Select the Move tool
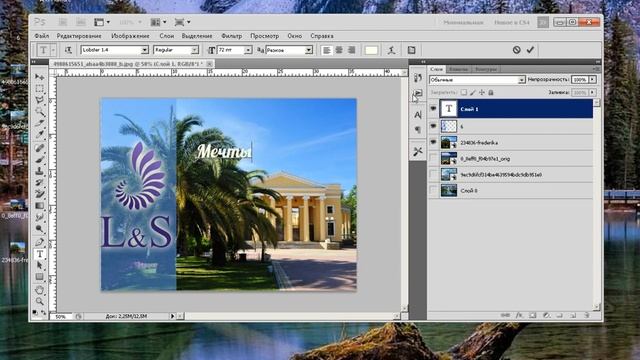The width and height of the screenshot is (640, 360). pos(40,77)
